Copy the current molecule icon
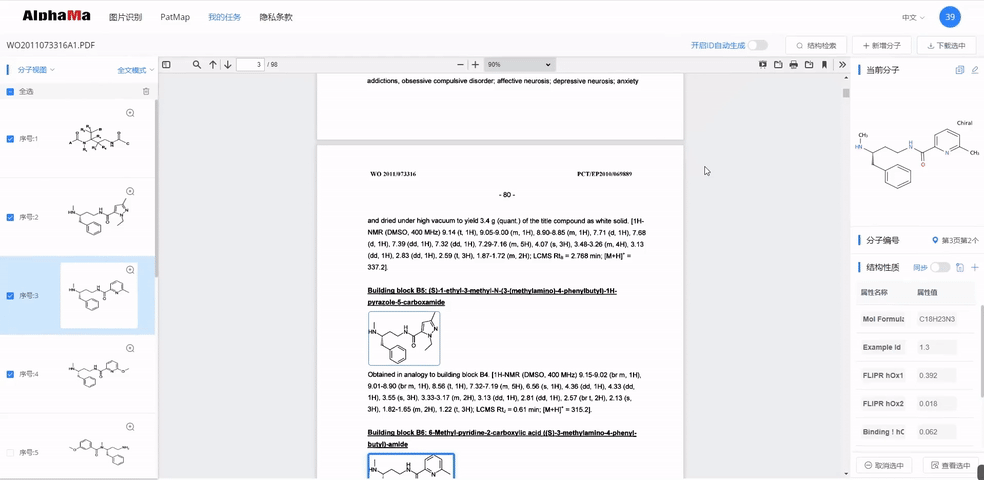Viewport: 984px width, 480px height. click(960, 70)
